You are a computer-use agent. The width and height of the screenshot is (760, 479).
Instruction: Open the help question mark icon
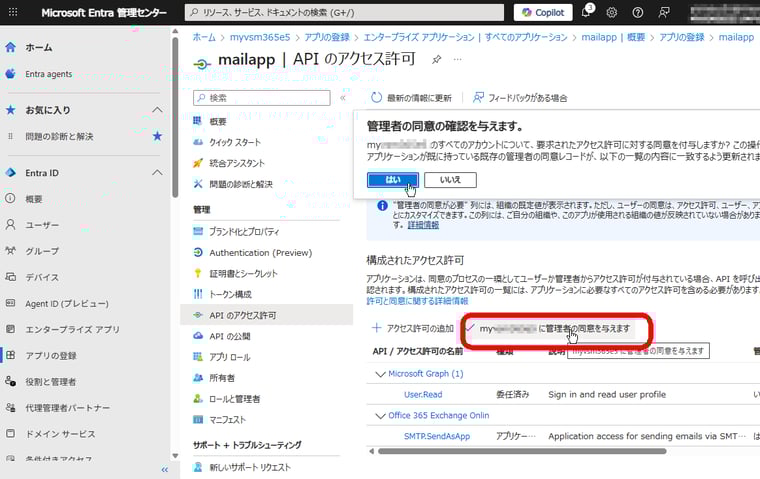click(x=638, y=13)
